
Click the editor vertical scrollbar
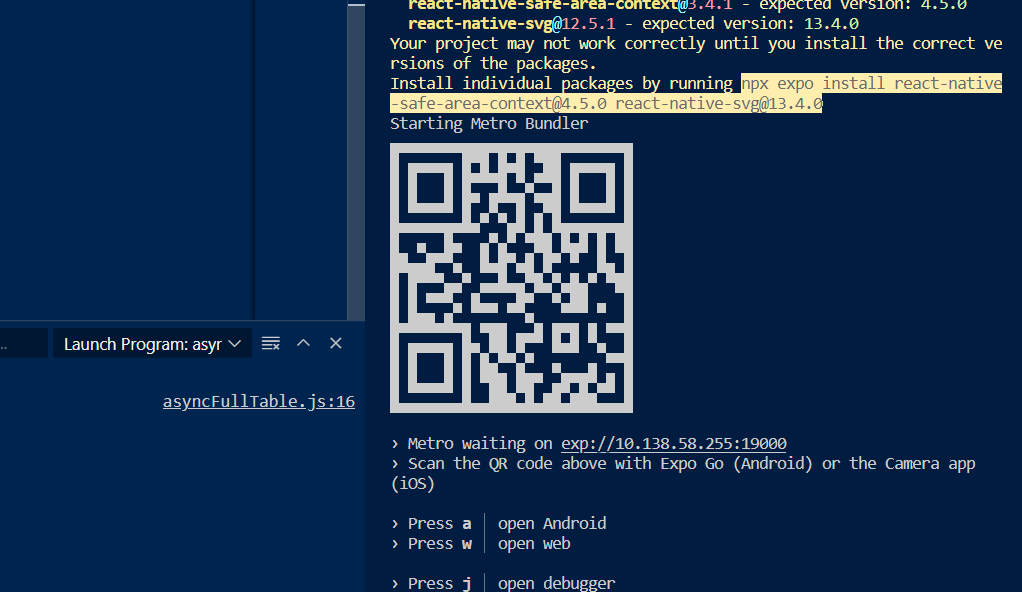pos(356,160)
